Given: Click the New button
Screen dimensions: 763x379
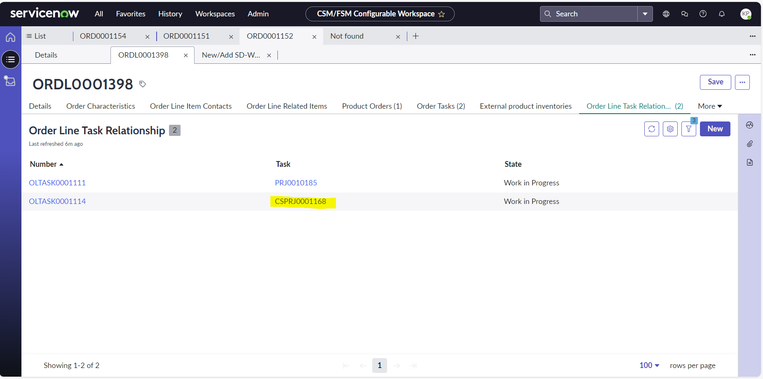Looking at the screenshot, I should pos(715,129).
